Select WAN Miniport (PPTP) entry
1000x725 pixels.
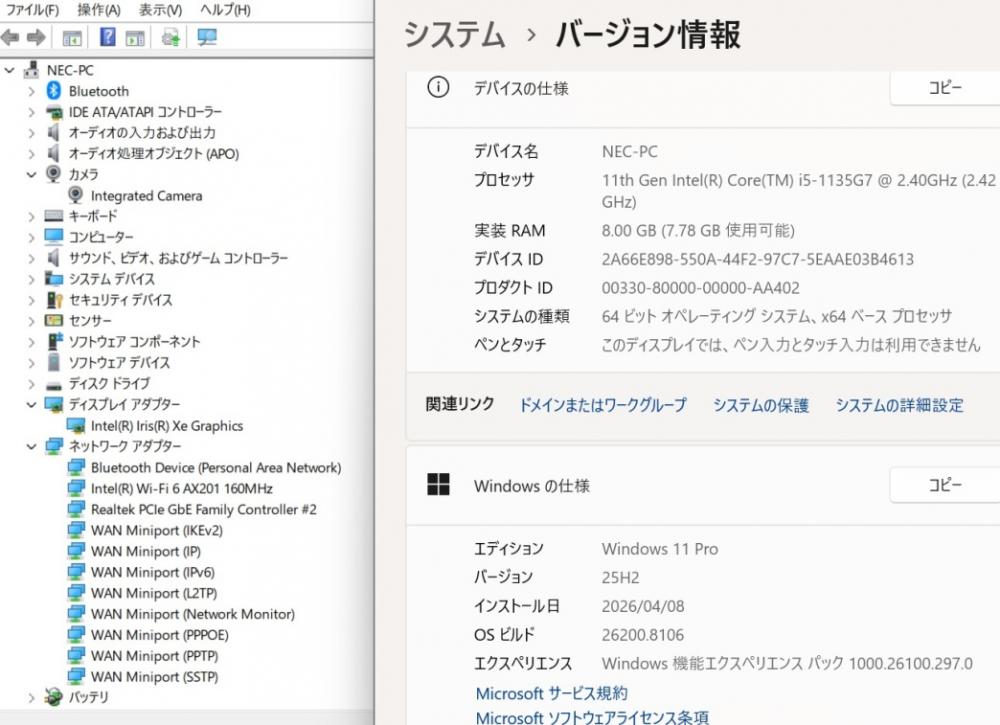point(154,656)
